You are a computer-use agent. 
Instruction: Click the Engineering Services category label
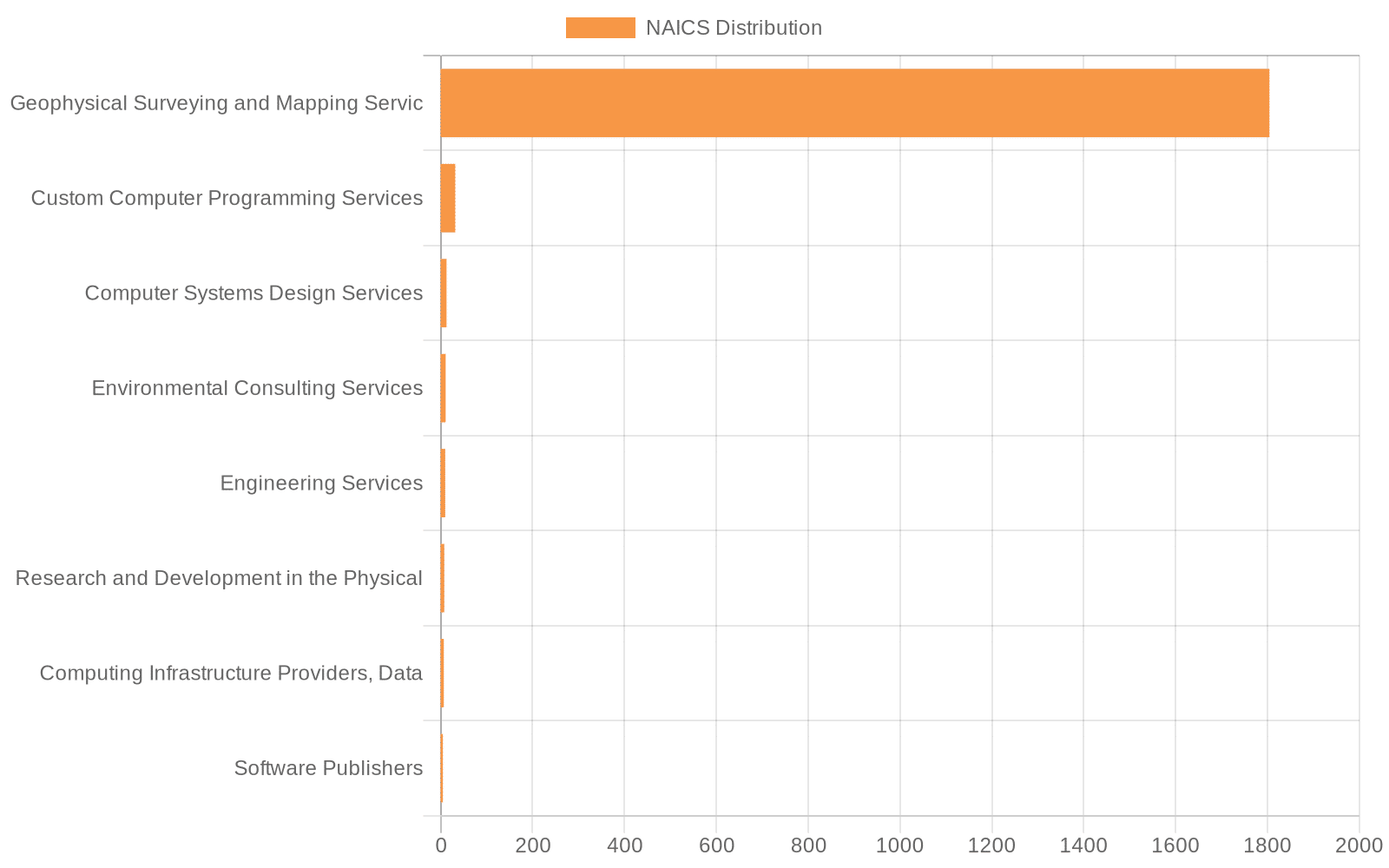(x=321, y=483)
